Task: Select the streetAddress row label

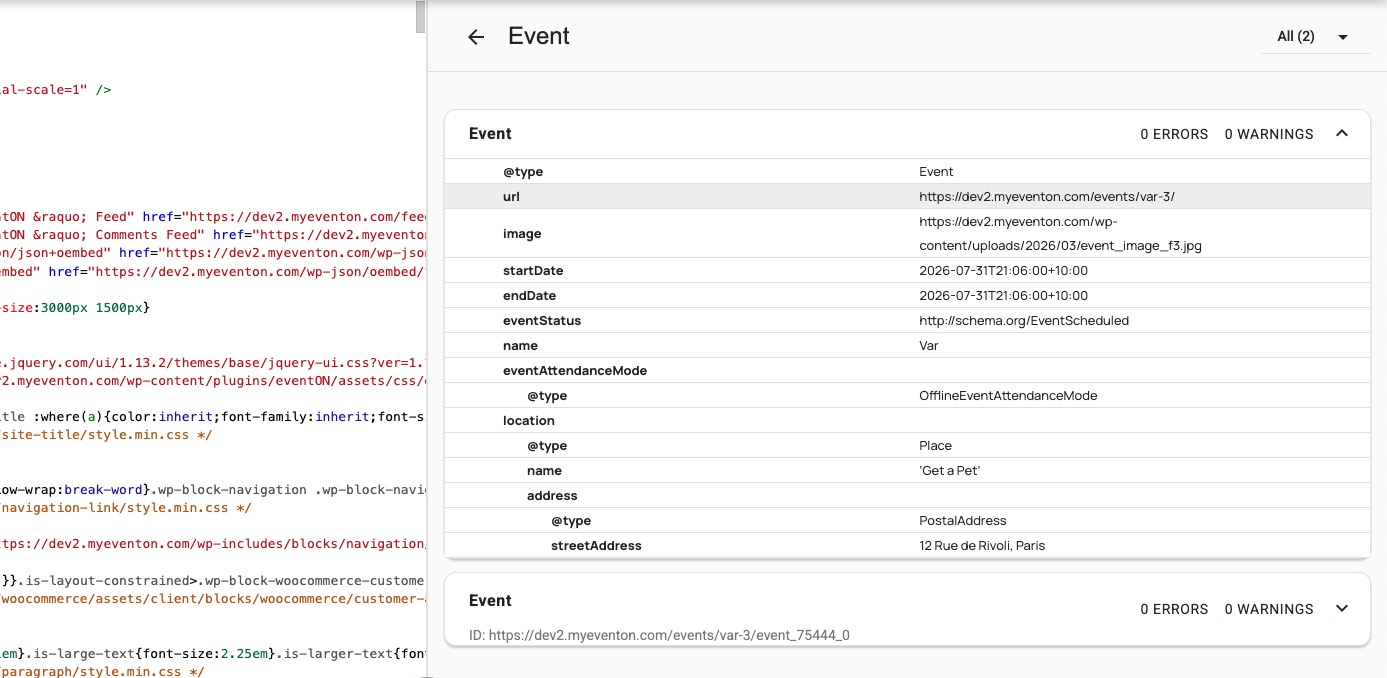Action: pos(596,546)
